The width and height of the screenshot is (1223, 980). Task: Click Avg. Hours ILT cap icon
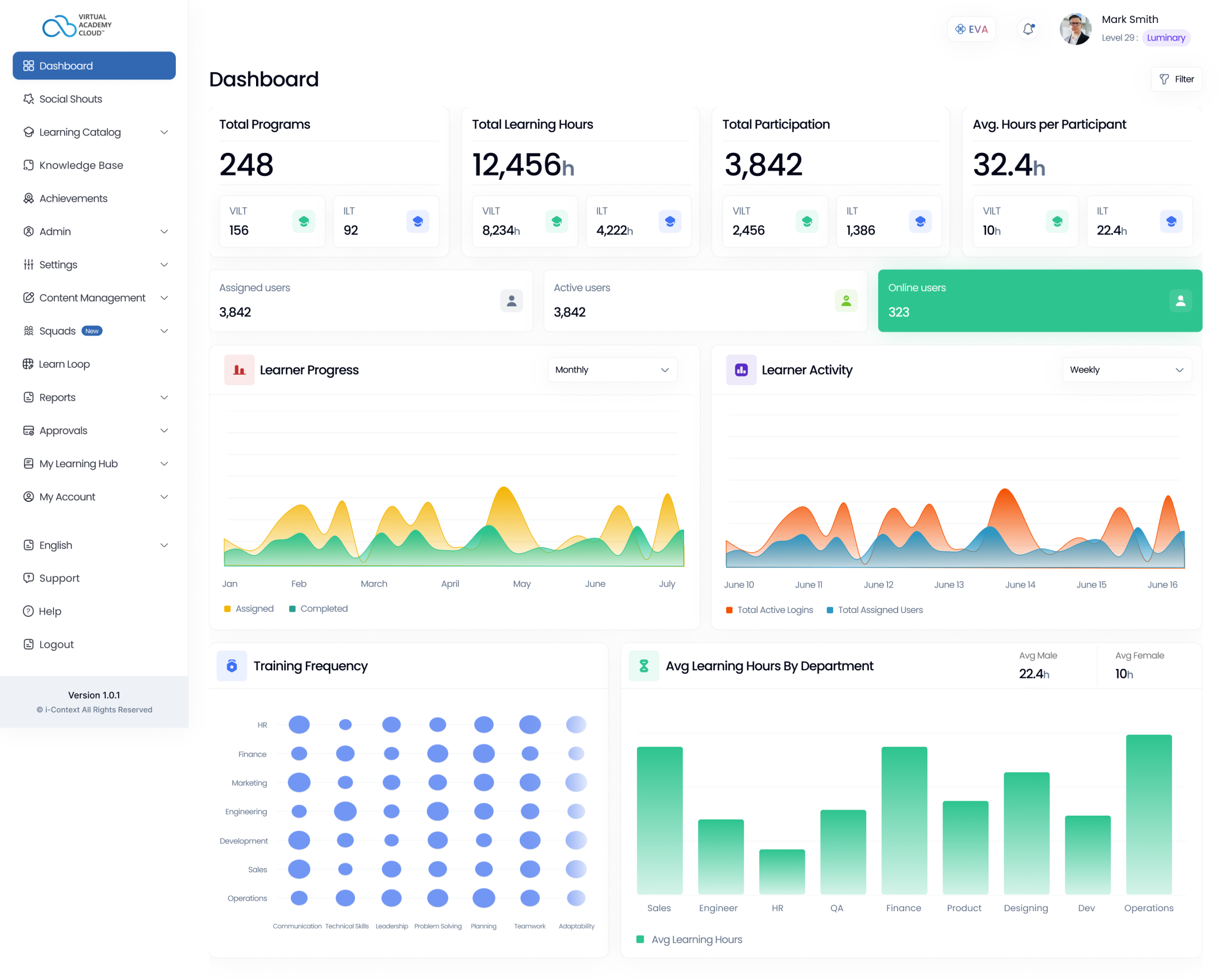pyautogui.click(x=1171, y=221)
